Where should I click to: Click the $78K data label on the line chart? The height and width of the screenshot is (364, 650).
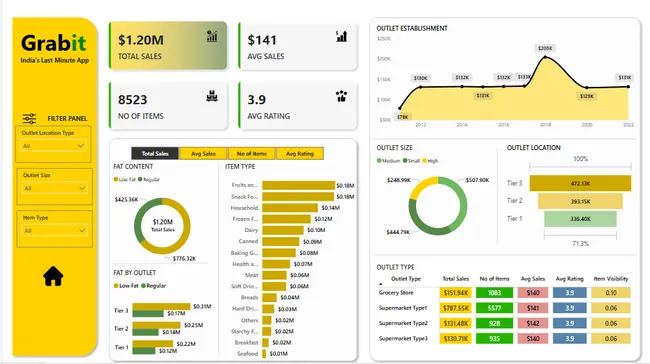point(402,117)
